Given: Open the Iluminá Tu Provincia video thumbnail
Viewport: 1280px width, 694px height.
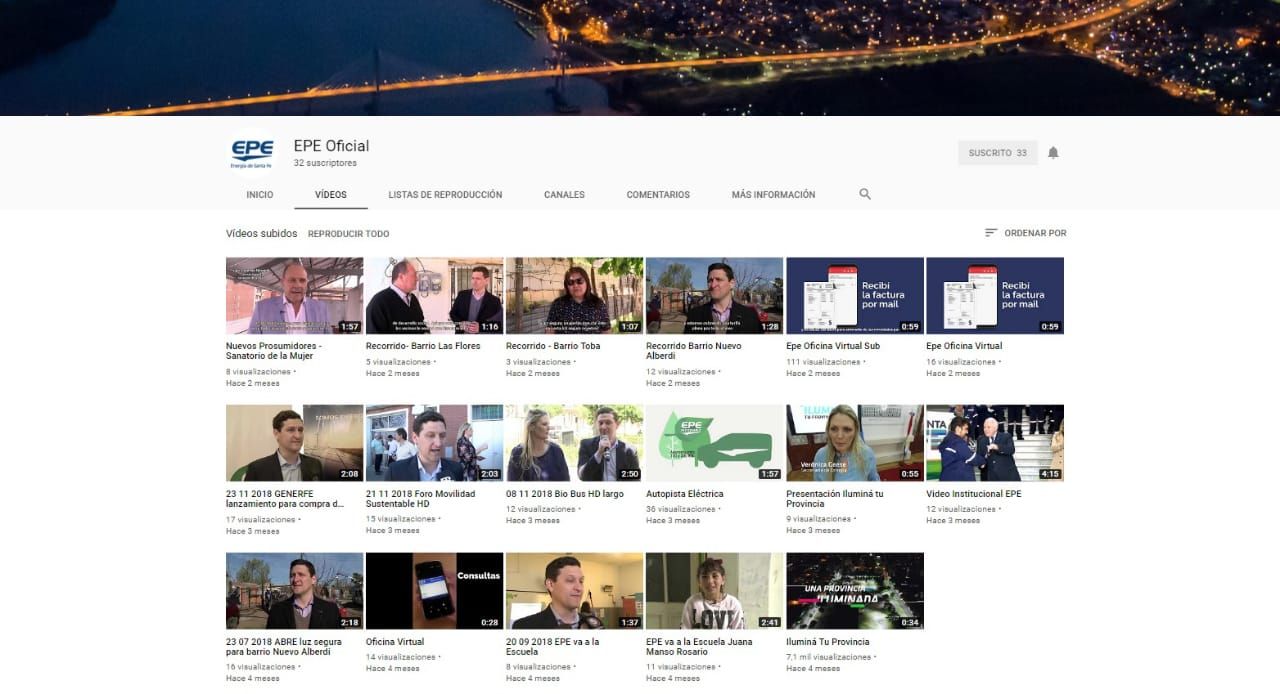Looking at the screenshot, I should tap(854, 591).
